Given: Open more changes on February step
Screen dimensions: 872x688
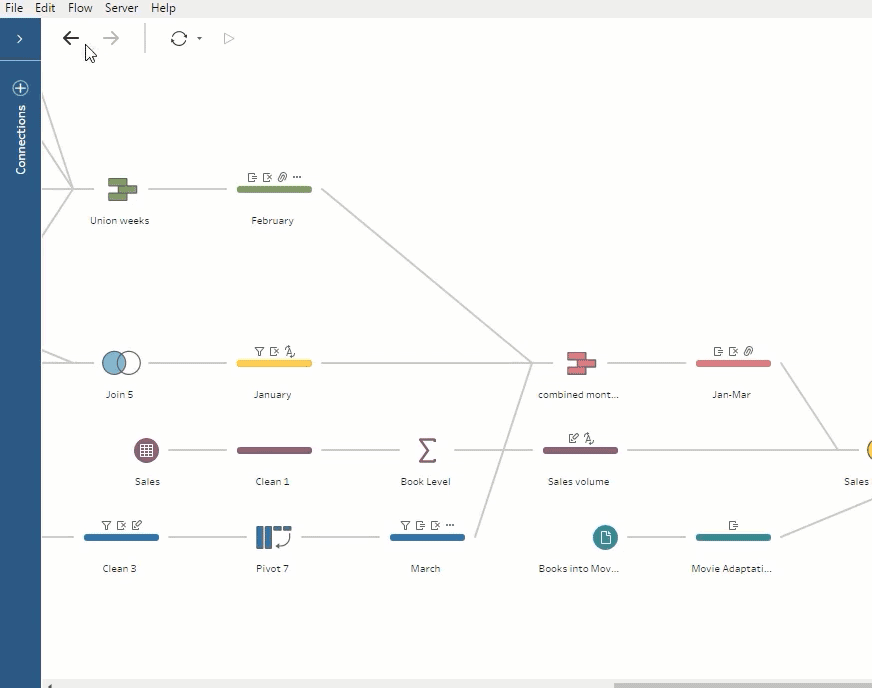Looking at the screenshot, I should pos(297,177).
